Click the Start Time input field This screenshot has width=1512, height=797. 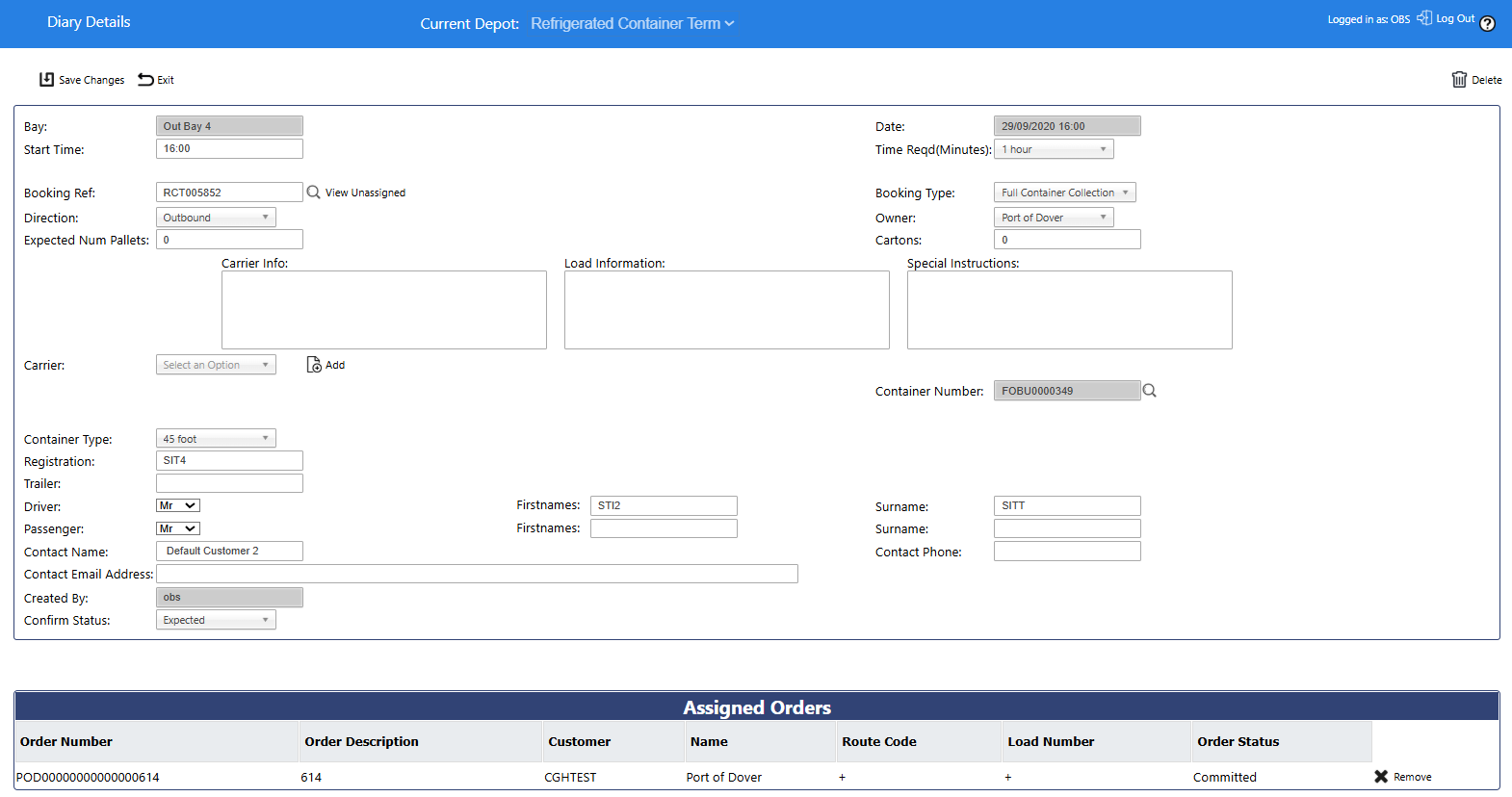[229, 149]
